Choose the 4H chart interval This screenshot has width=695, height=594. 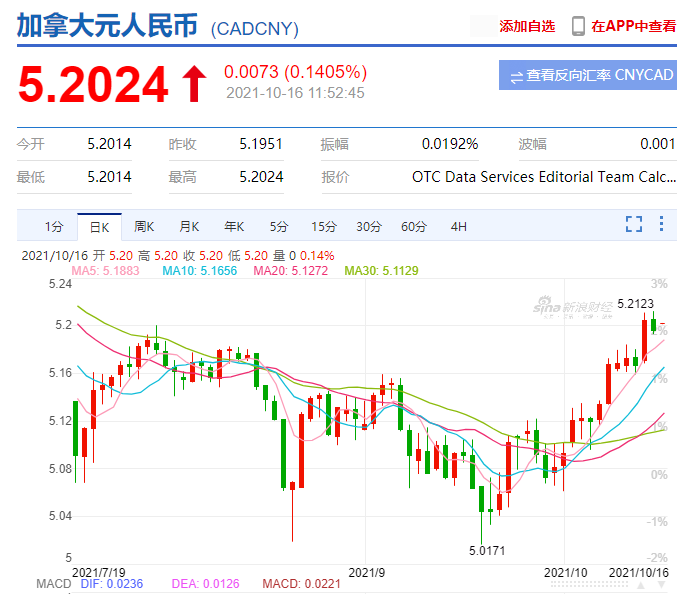point(458,226)
